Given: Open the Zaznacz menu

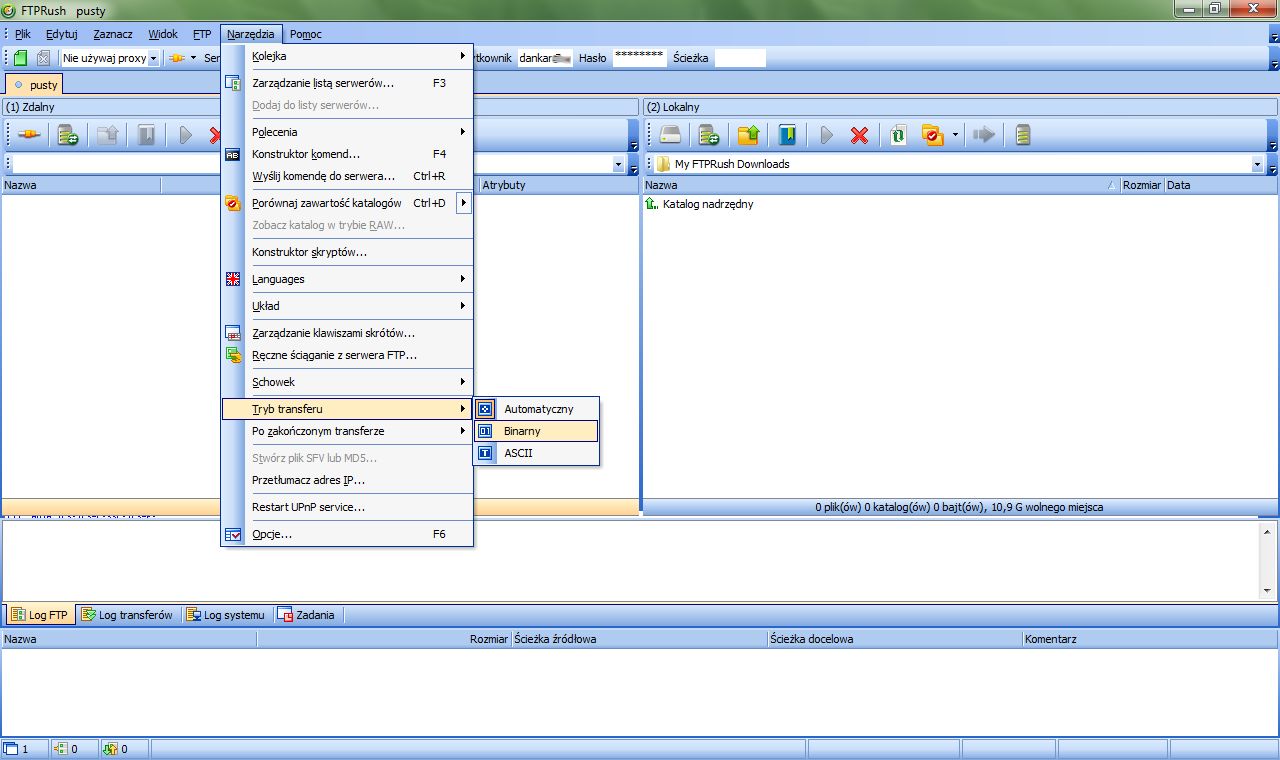Looking at the screenshot, I should tap(113, 34).
